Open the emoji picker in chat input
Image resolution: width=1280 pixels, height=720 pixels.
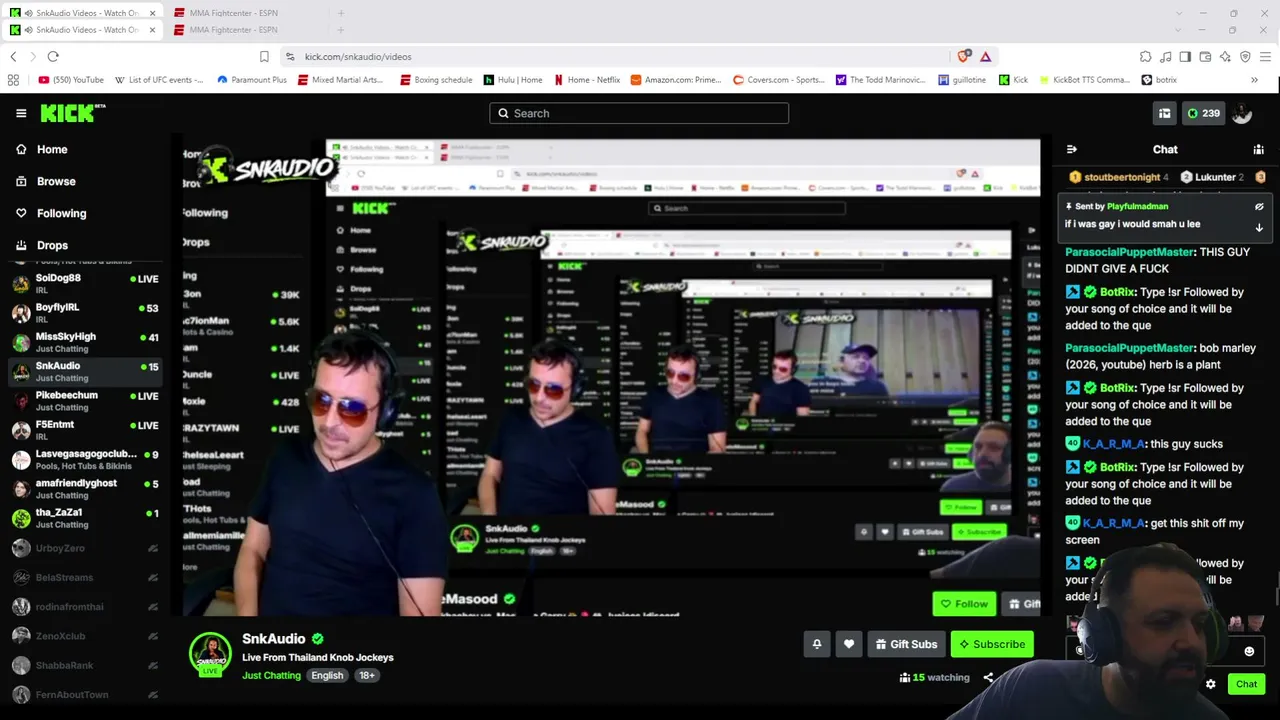point(1249,651)
